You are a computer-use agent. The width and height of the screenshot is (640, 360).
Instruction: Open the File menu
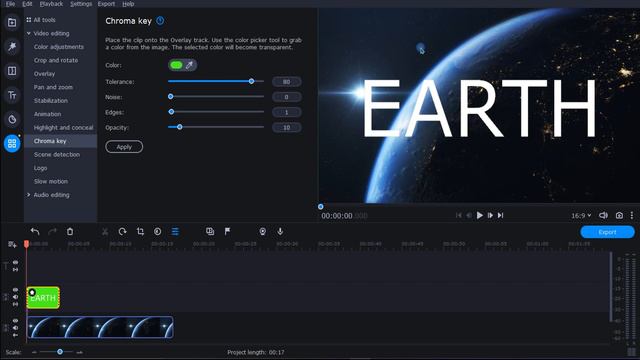point(10,4)
